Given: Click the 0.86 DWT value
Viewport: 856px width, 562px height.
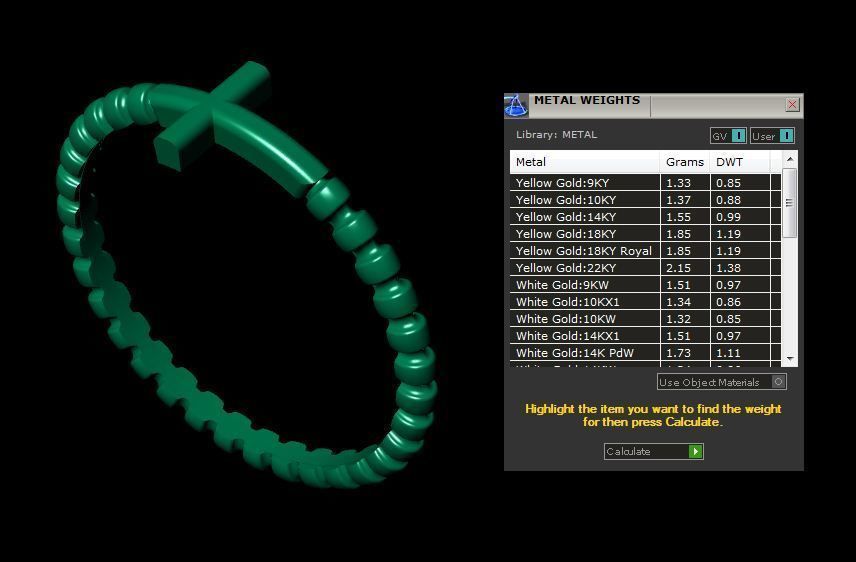Looking at the screenshot, I should coord(728,302).
